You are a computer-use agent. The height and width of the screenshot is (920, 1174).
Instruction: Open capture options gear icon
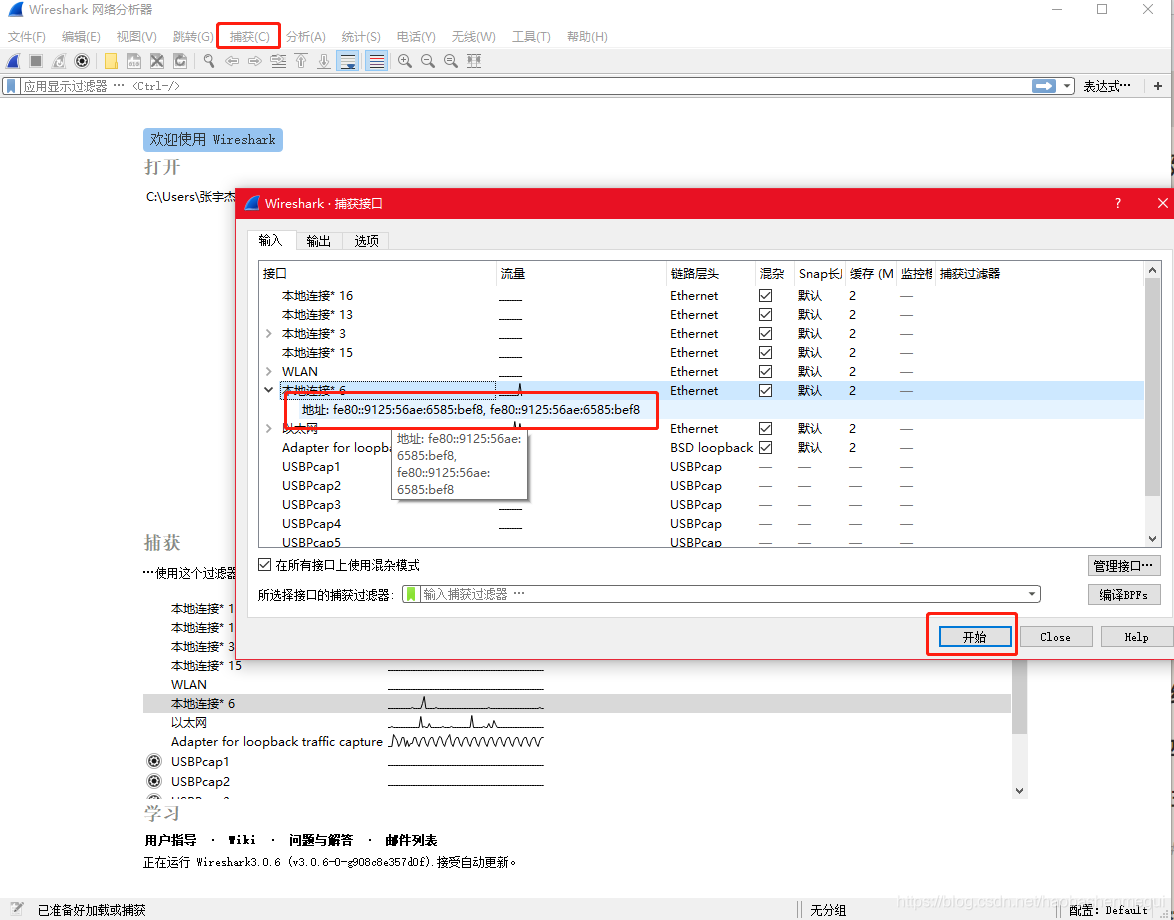point(82,61)
